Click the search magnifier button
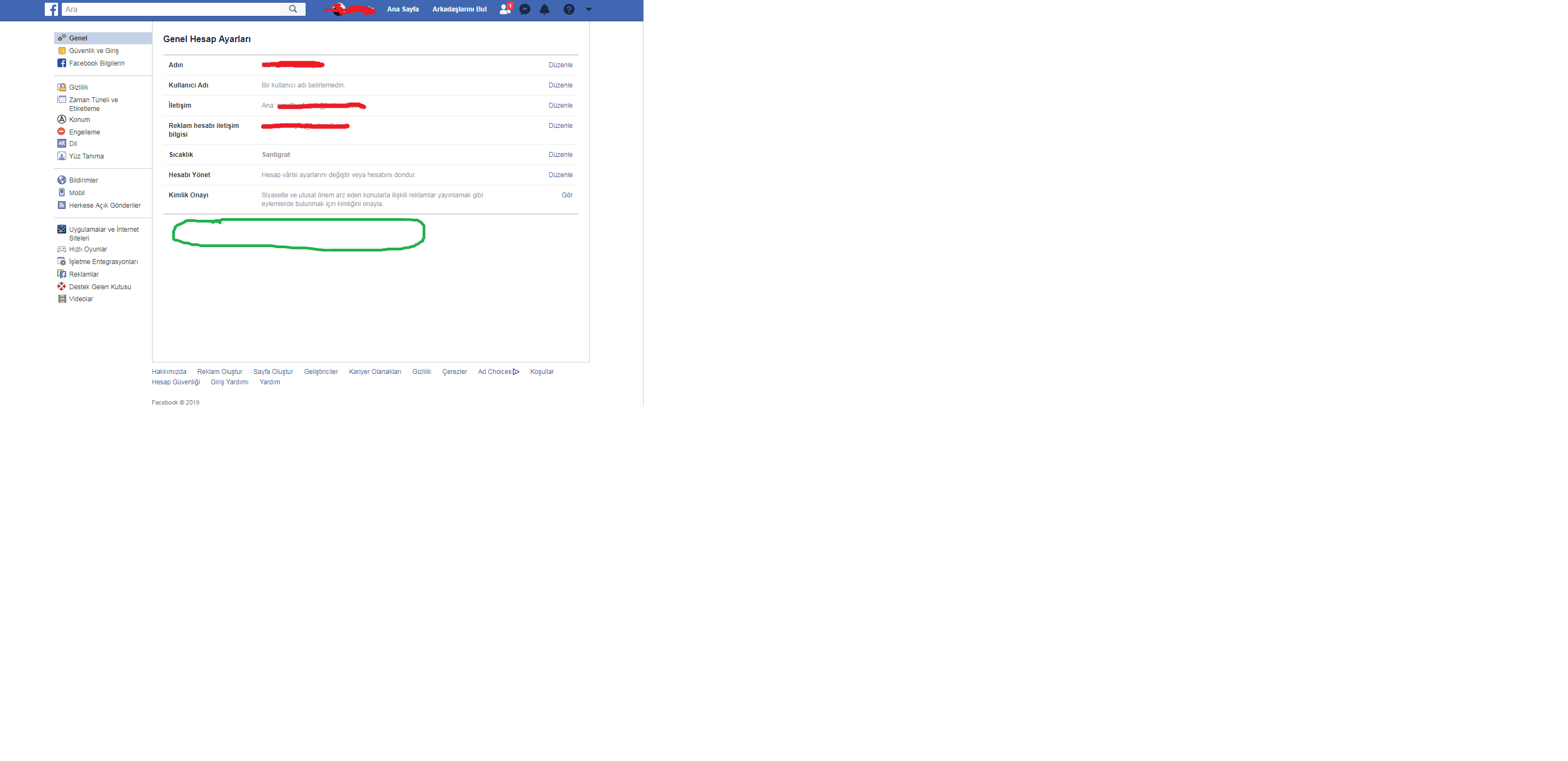 pyautogui.click(x=294, y=9)
